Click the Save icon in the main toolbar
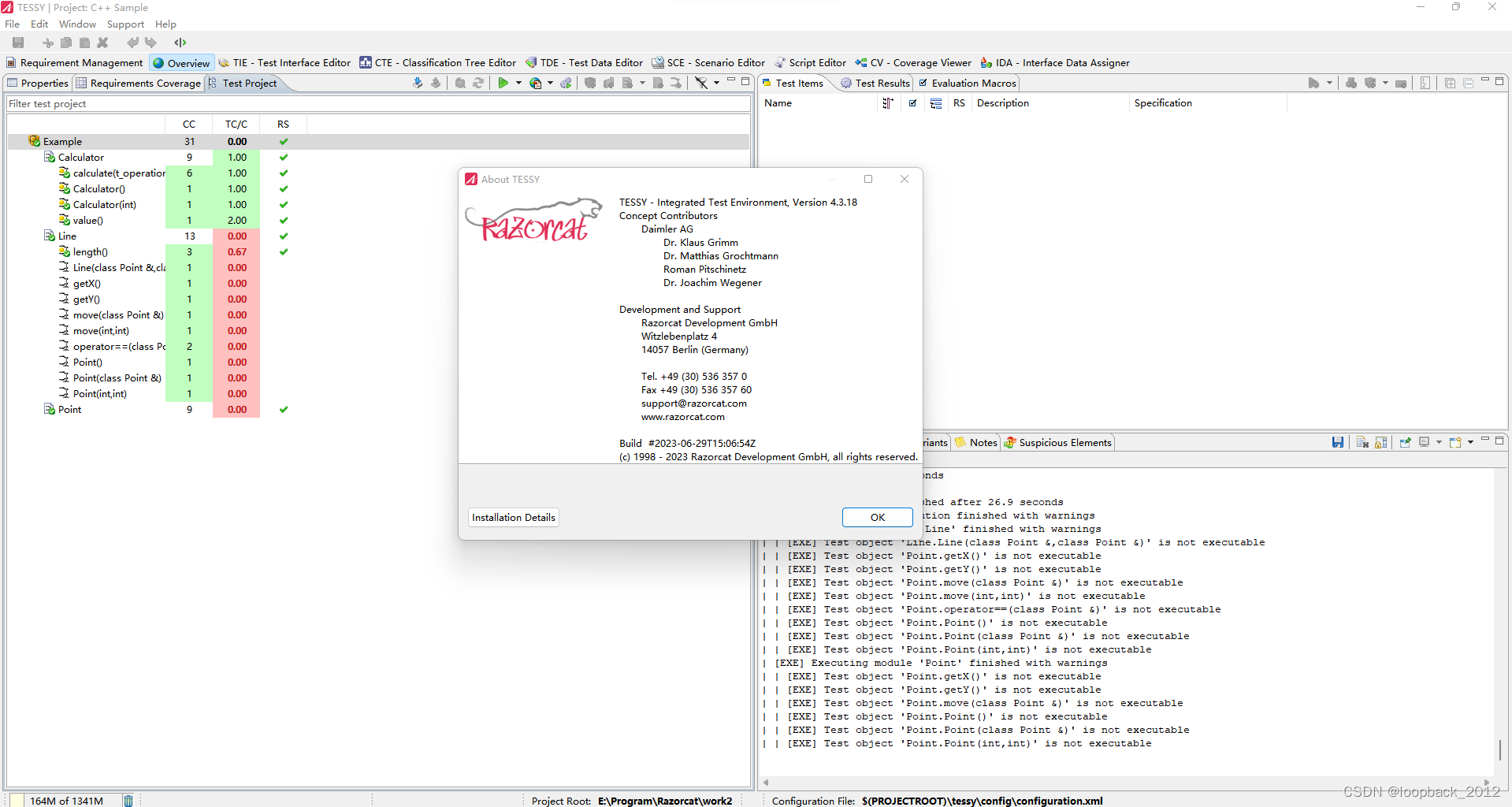 pyautogui.click(x=18, y=43)
